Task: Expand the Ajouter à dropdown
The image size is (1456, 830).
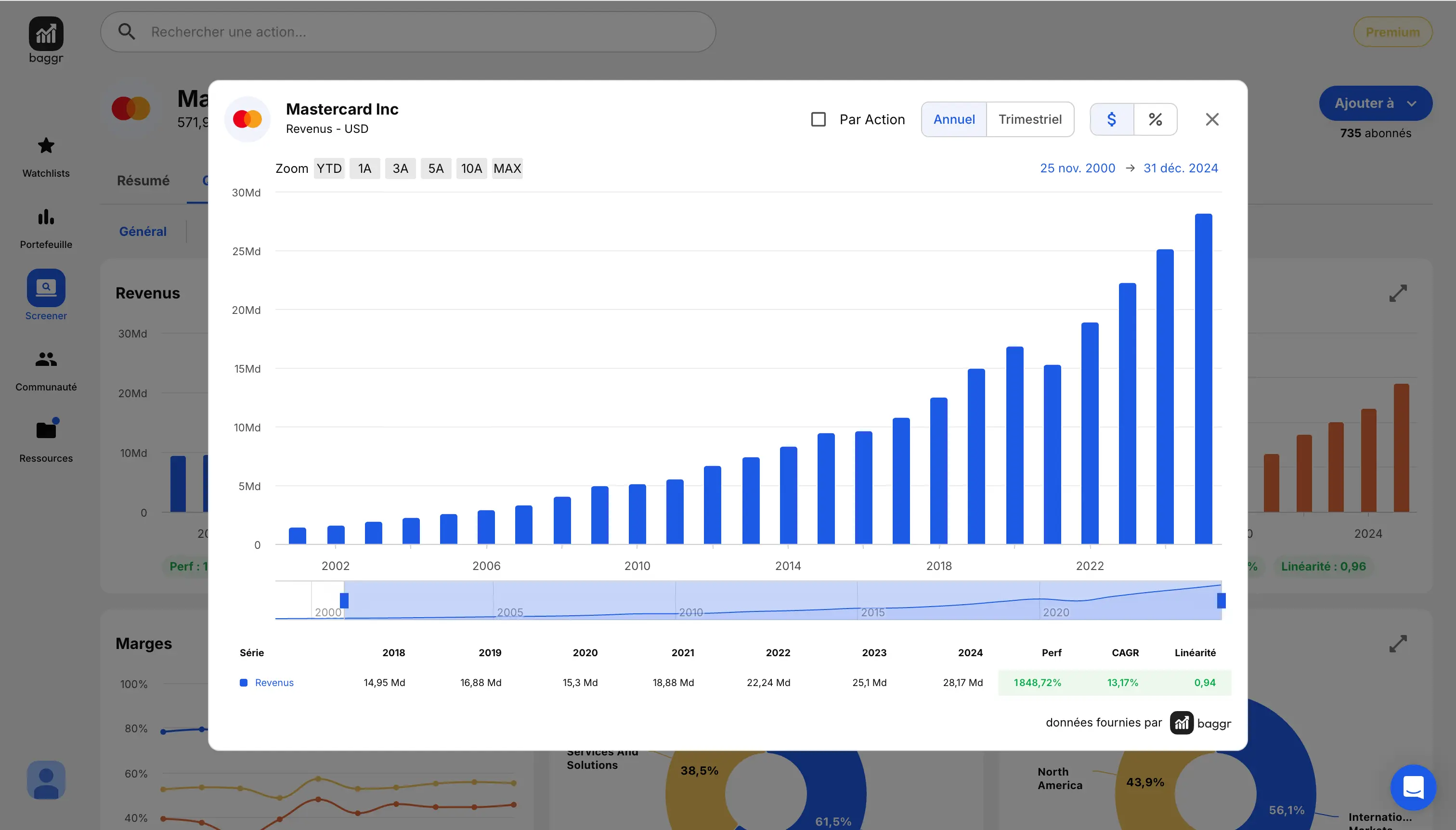Action: coord(1375,103)
